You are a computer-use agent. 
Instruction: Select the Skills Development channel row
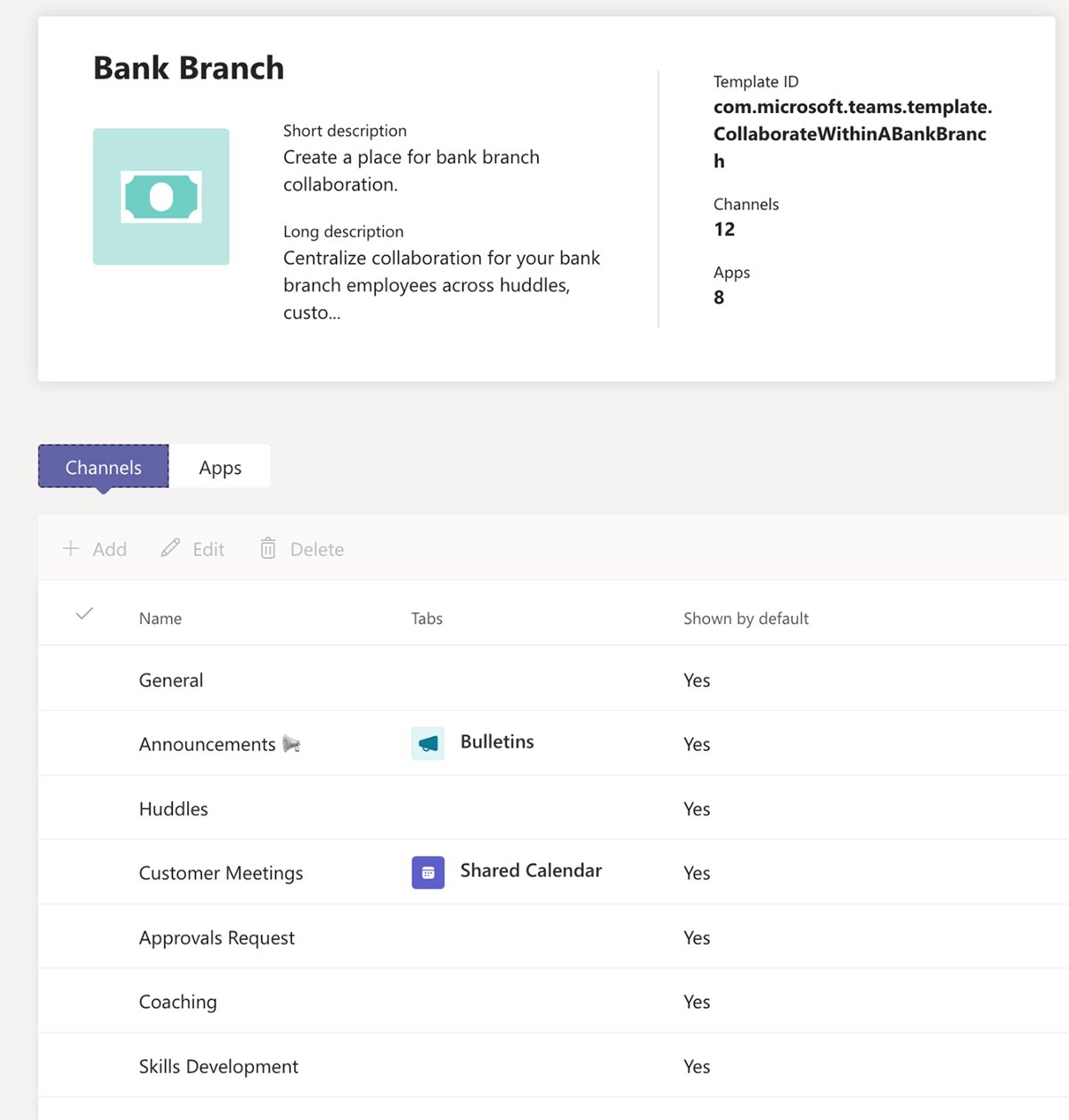(x=218, y=1066)
